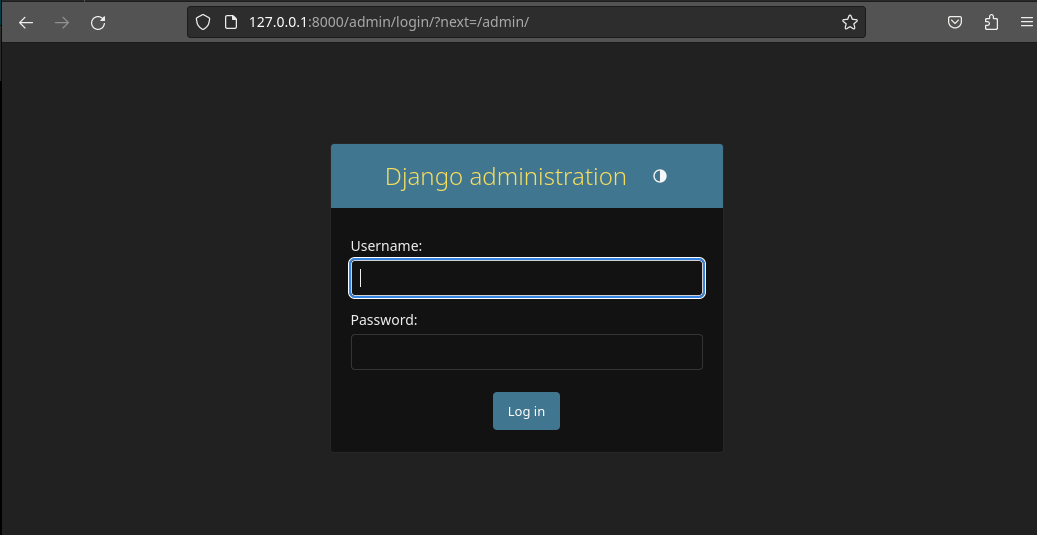Toggle the Django admin color theme
Screen dimensions: 1037x535
pyautogui.click(x=659, y=176)
